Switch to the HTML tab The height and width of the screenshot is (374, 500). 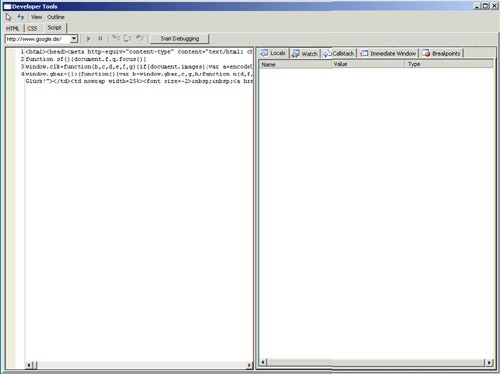coord(13,28)
